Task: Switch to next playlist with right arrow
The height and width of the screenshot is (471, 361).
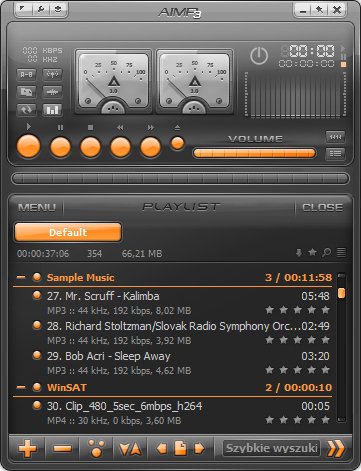Action: coord(199,448)
